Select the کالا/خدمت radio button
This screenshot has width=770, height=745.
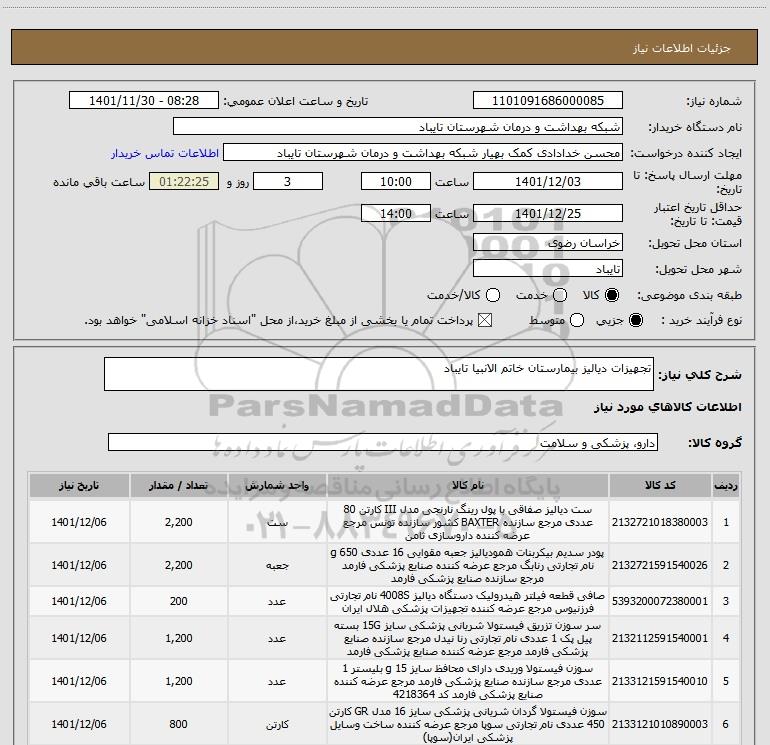[493, 295]
